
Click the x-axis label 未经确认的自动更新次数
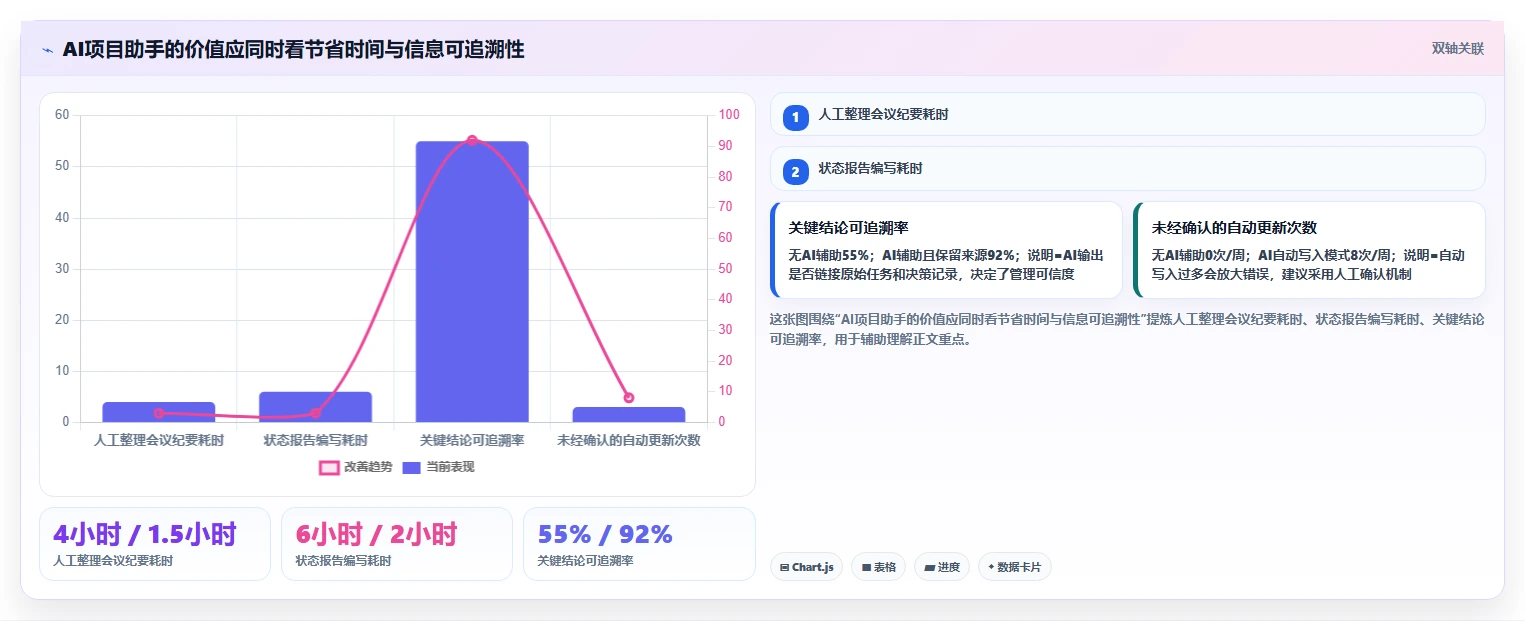pos(629,440)
